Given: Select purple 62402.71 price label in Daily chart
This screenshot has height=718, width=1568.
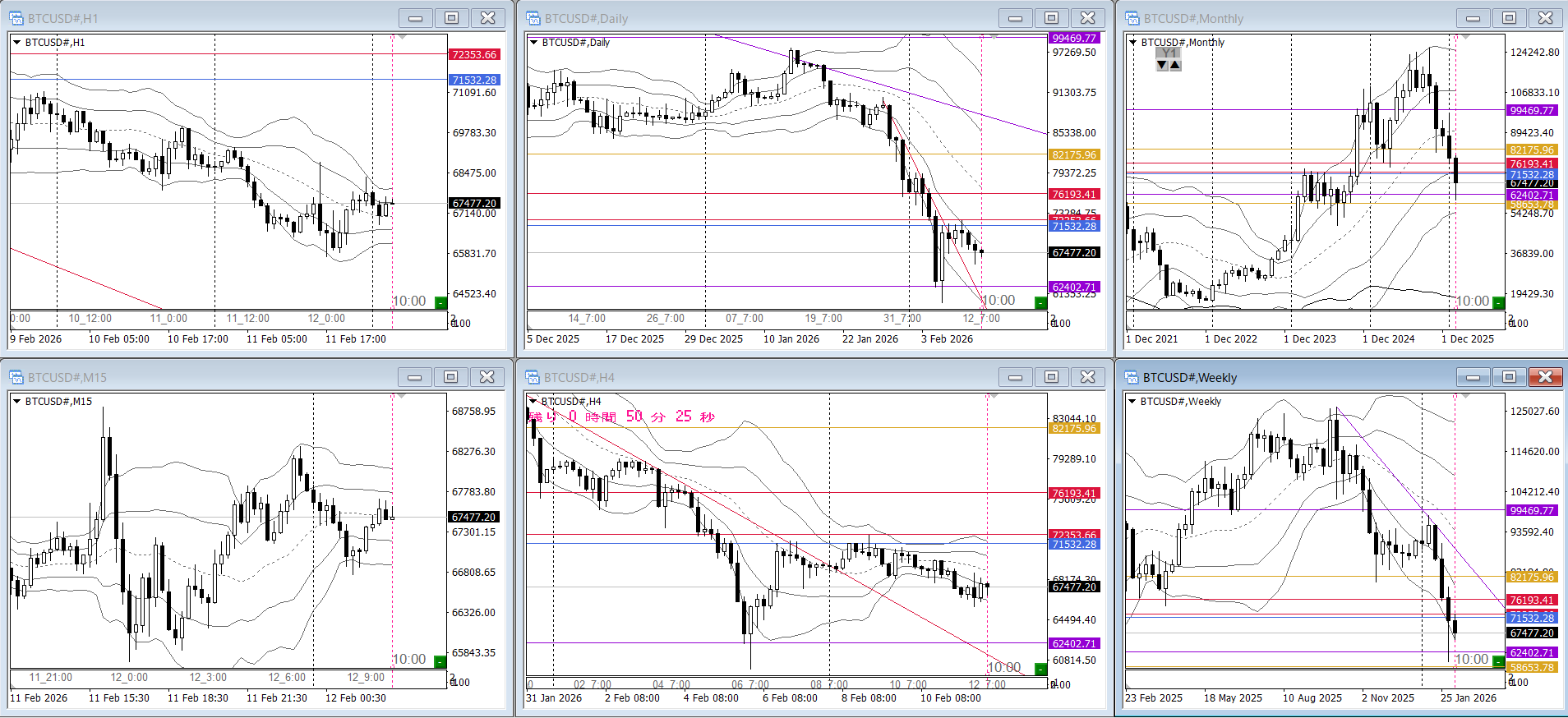Looking at the screenshot, I should click(1073, 288).
